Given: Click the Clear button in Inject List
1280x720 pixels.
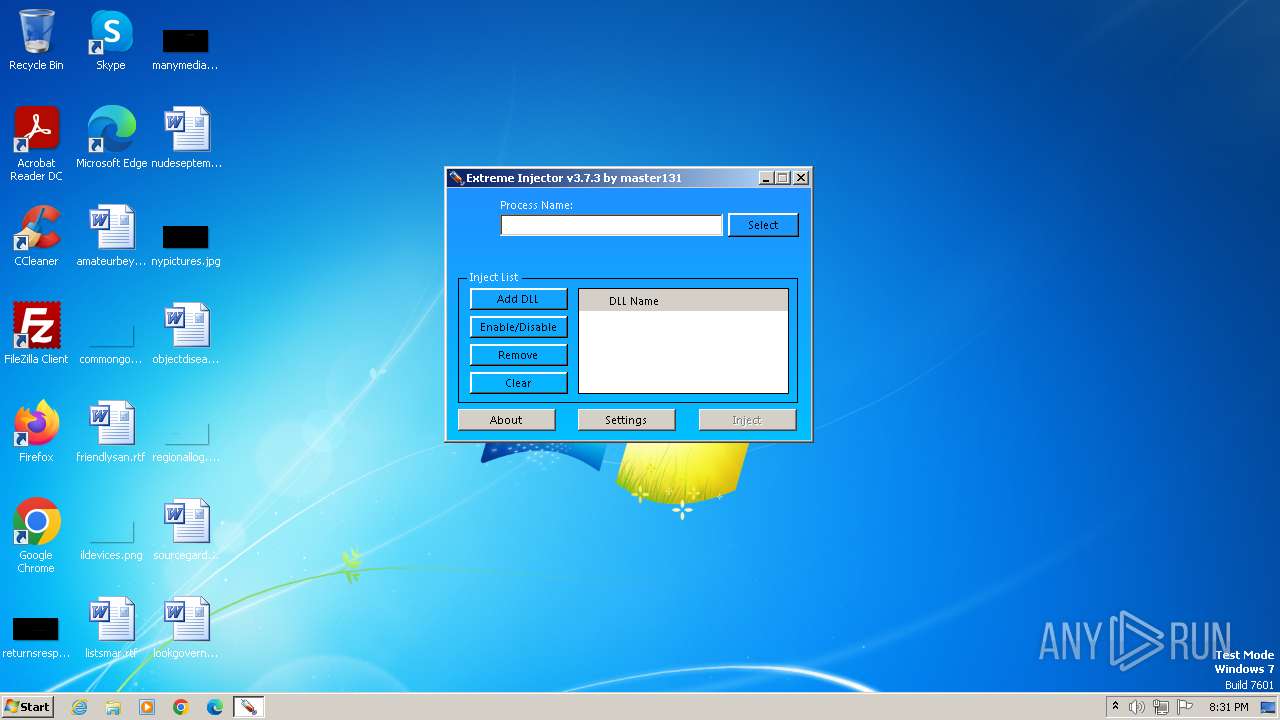Looking at the screenshot, I should (x=518, y=383).
